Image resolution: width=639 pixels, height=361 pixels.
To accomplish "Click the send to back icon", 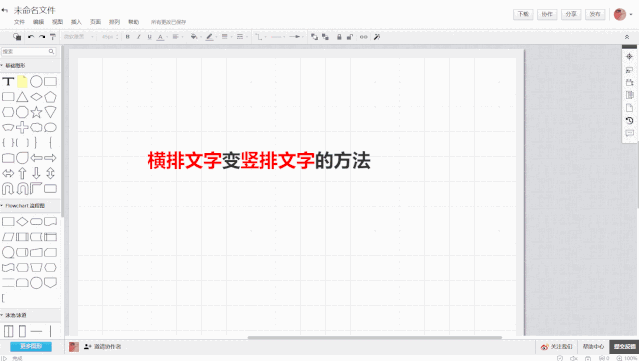I will tap(325, 37).
